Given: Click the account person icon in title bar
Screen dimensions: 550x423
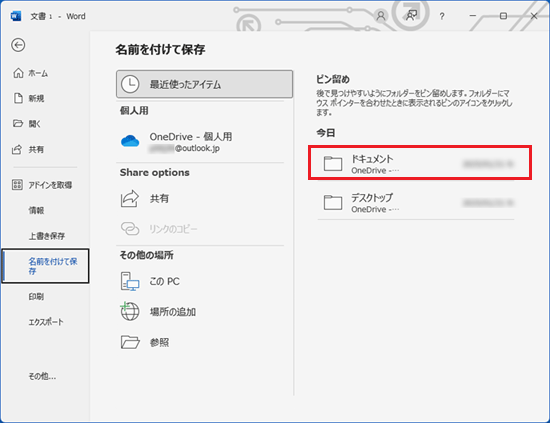Looking at the screenshot, I should pos(381,16).
